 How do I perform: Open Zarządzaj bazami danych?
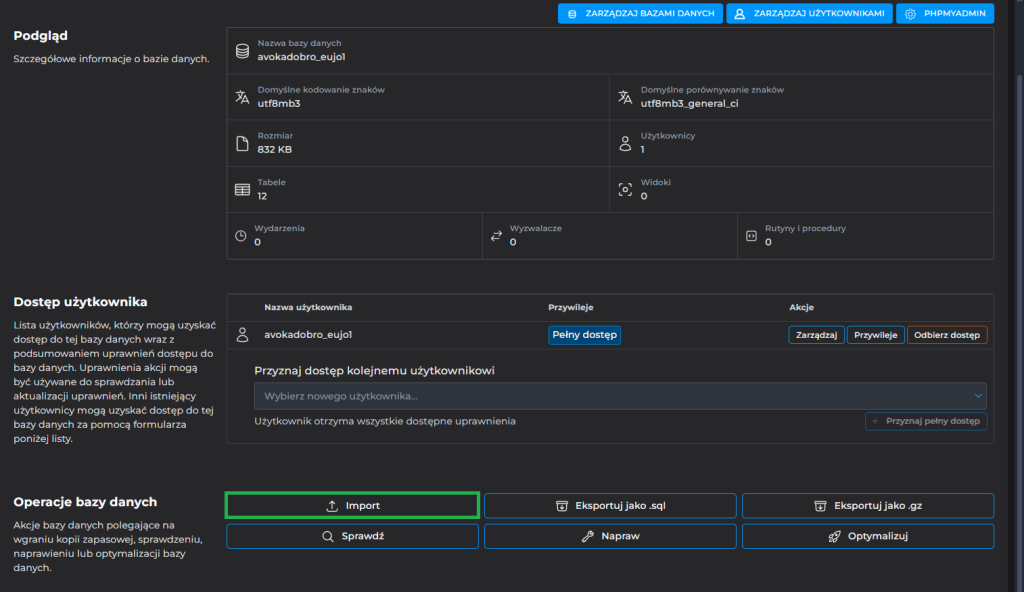[x=640, y=14]
